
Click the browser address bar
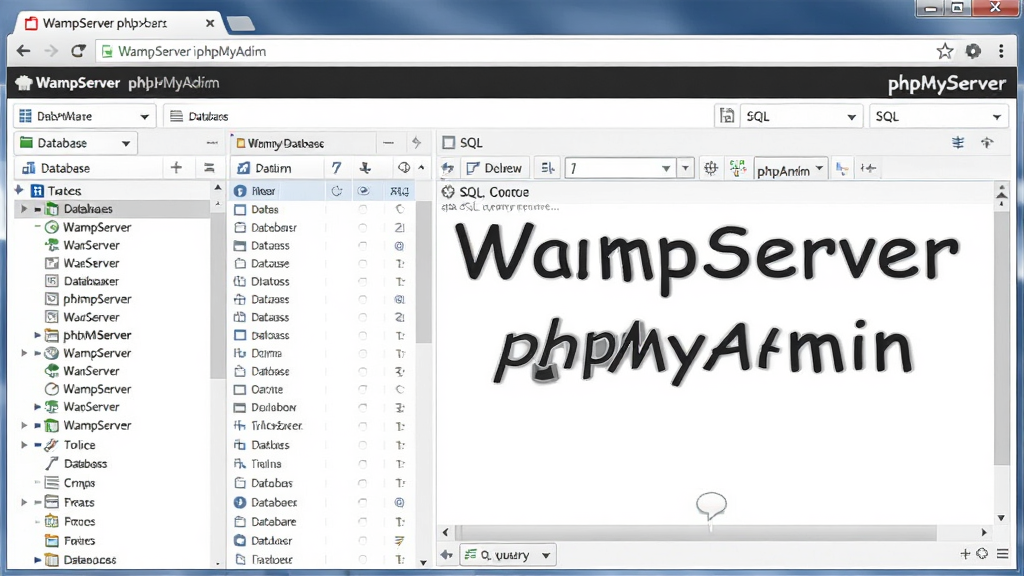tap(516, 51)
